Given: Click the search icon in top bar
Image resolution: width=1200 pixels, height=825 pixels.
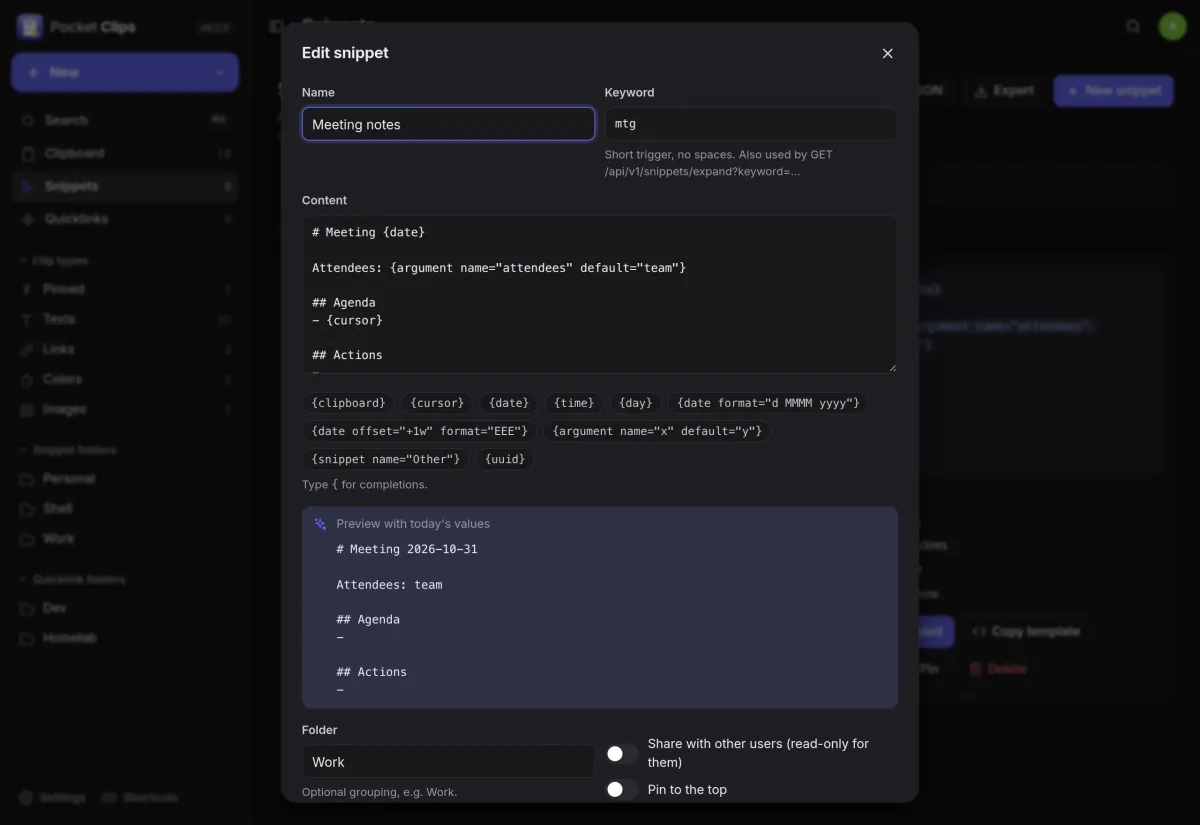Looking at the screenshot, I should (x=1133, y=26).
